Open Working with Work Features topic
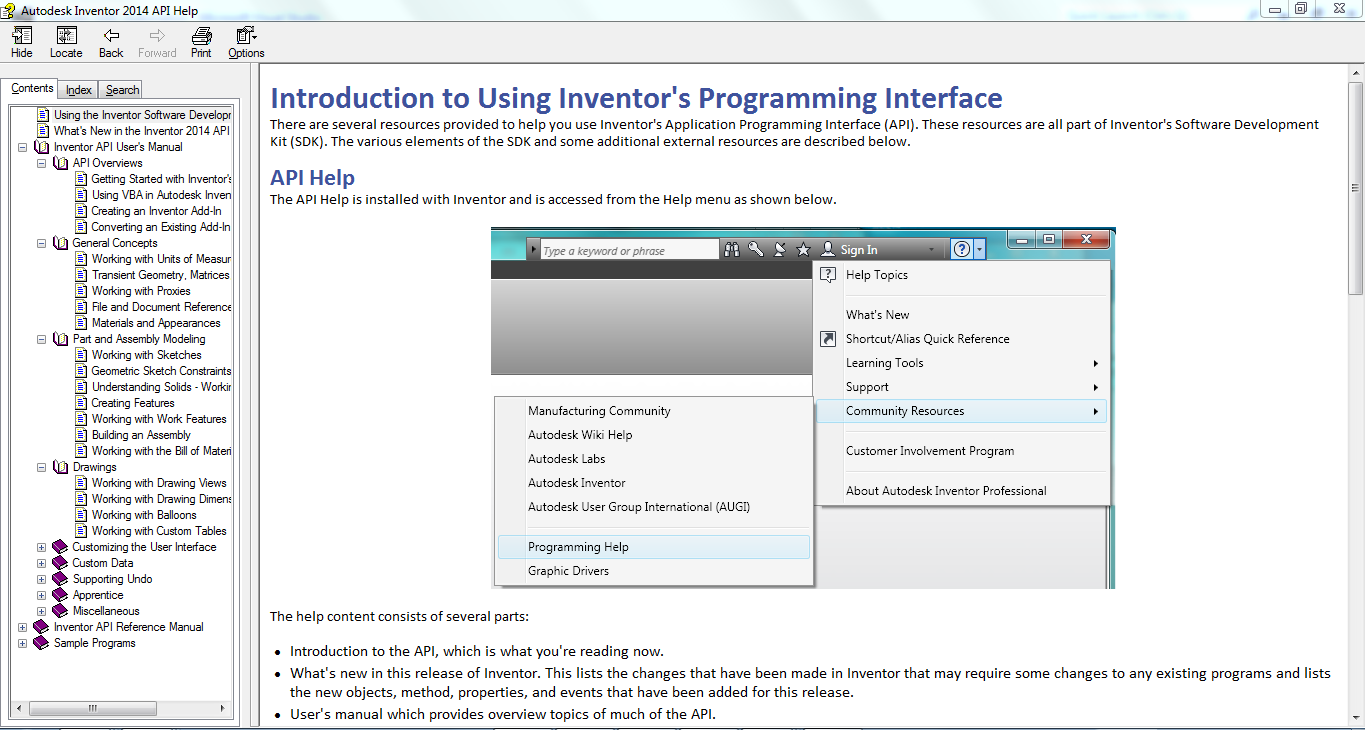Screen dimensions: 1365x730 point(159,419)
